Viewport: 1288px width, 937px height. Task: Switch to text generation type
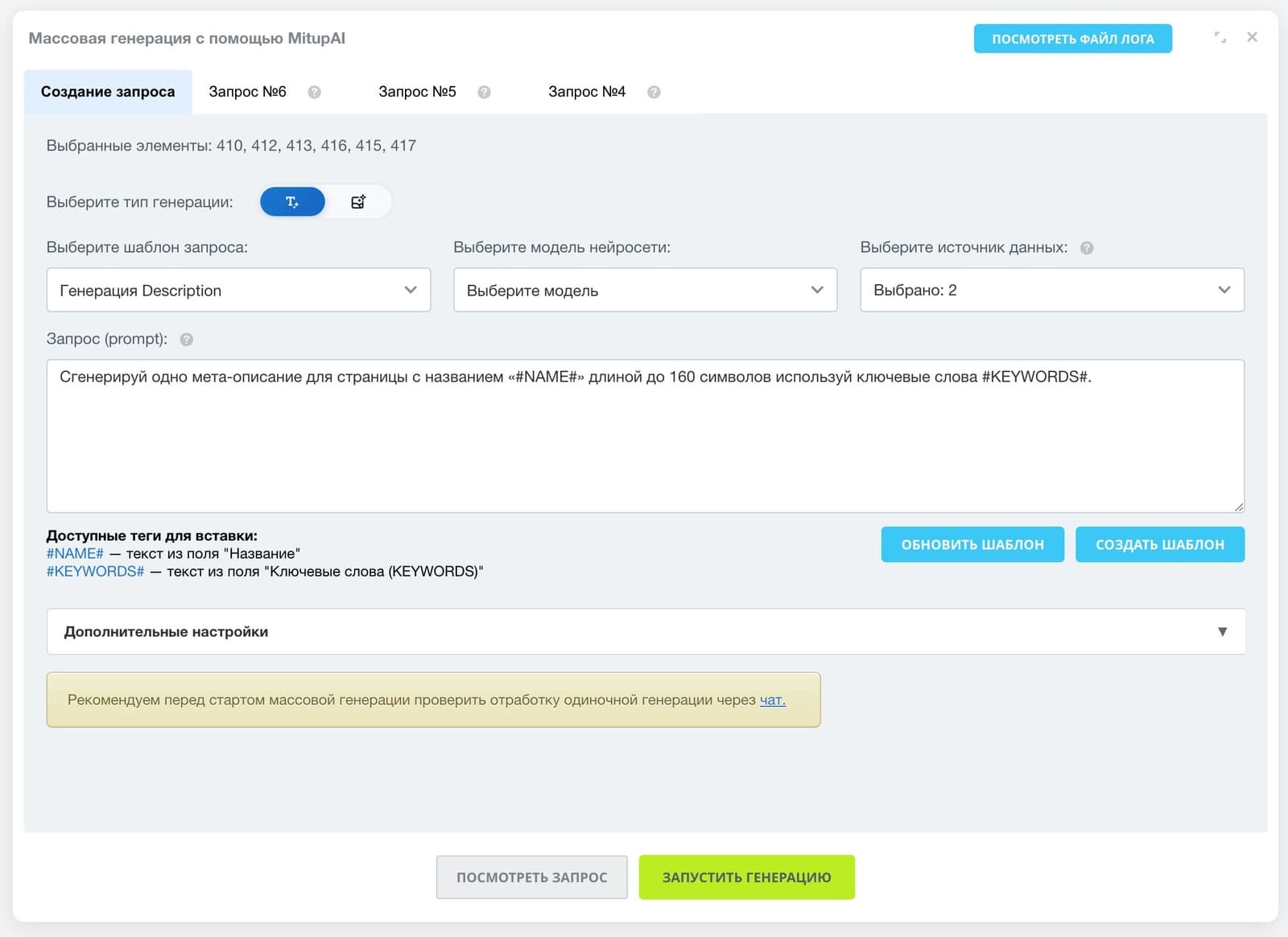[x=292, y=202]
